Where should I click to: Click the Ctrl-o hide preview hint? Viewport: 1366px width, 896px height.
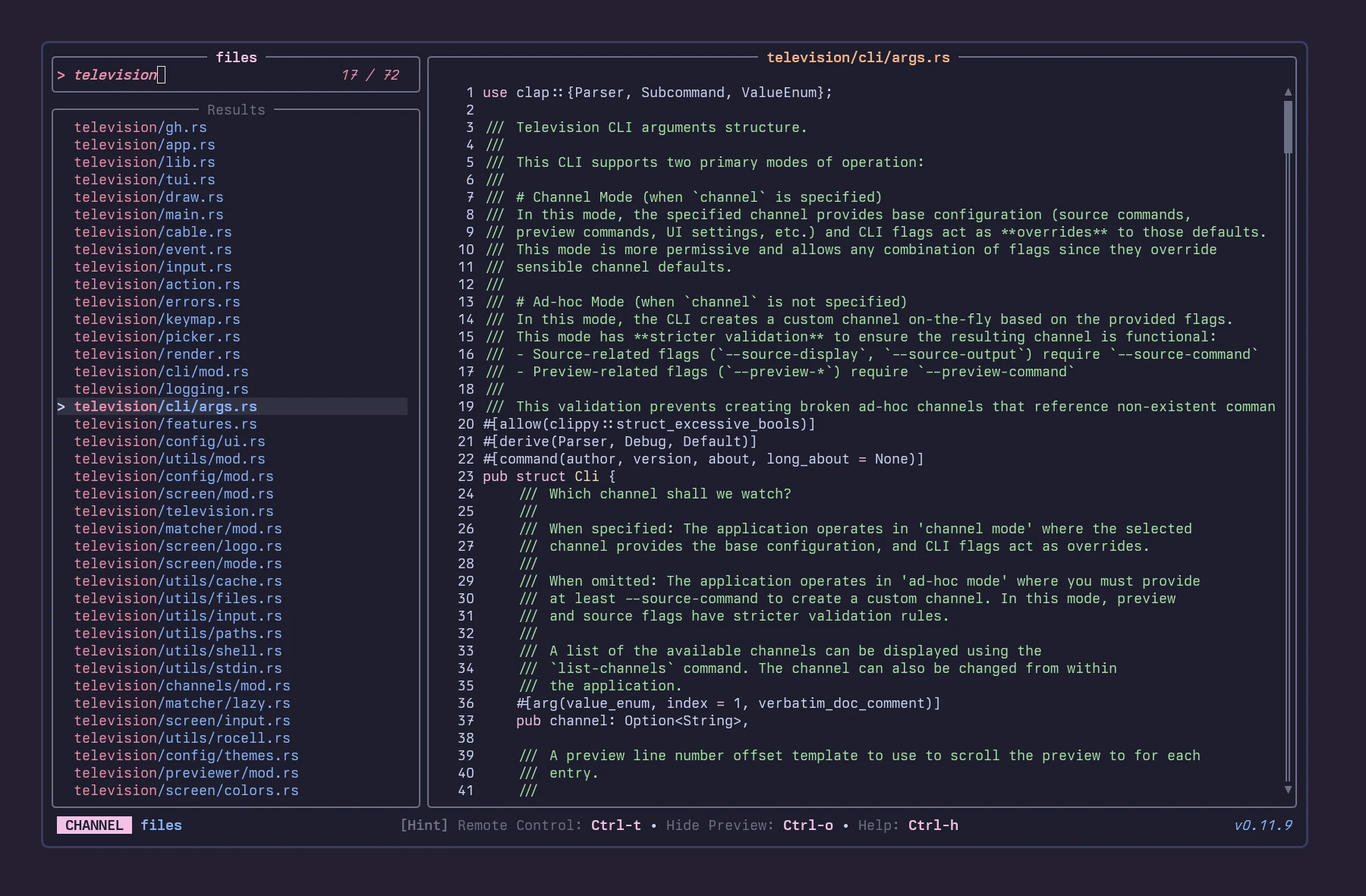808,825
